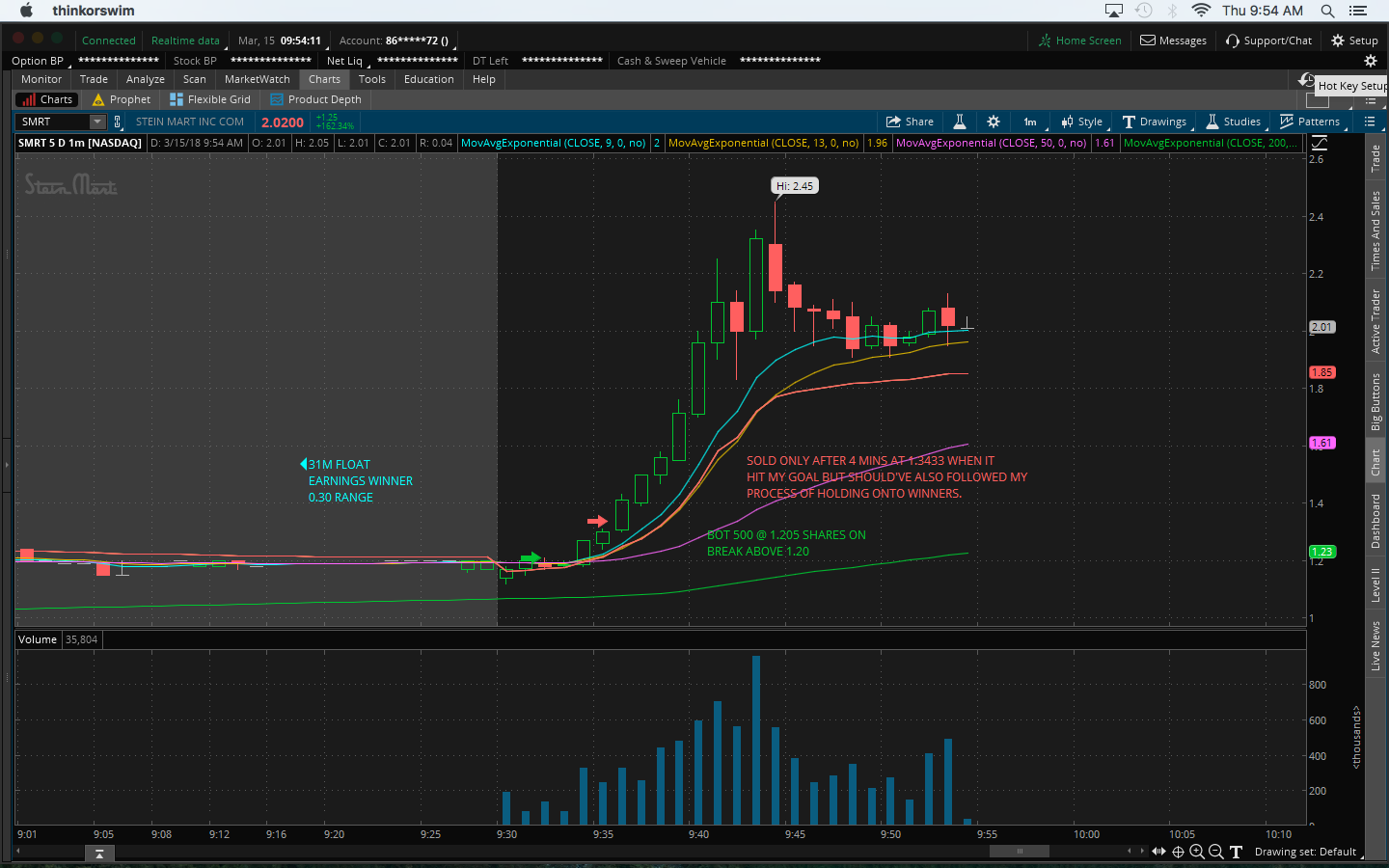Click the expand time axis arrows icon
1389x868 pixels.
point(1158,852)
